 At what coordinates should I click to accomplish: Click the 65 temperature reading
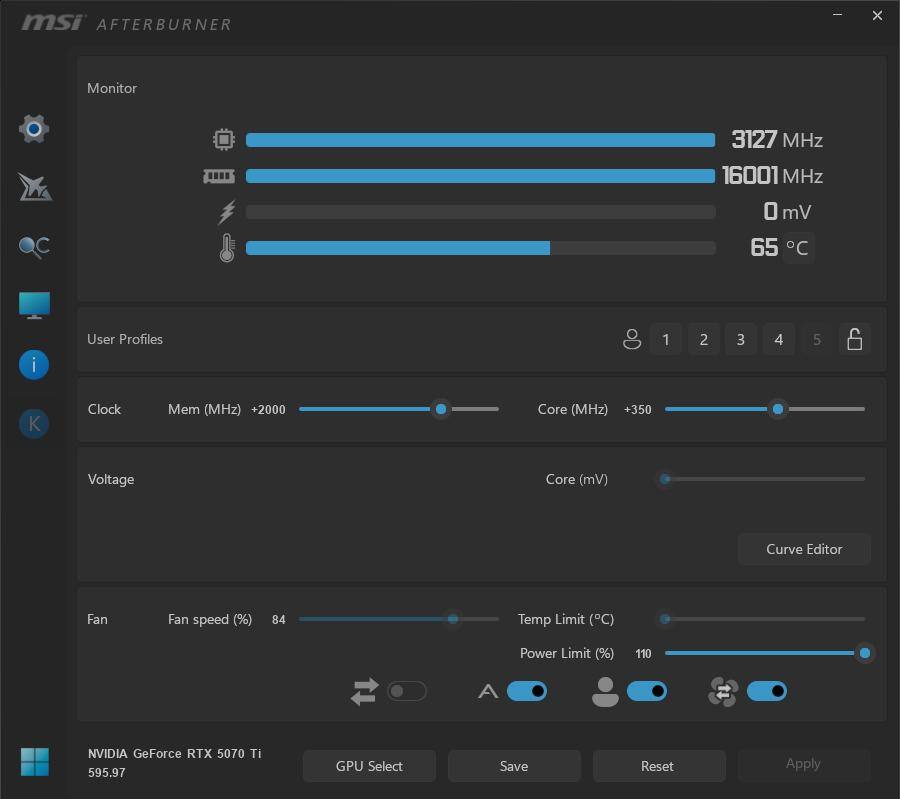click(x=764, y=247)
